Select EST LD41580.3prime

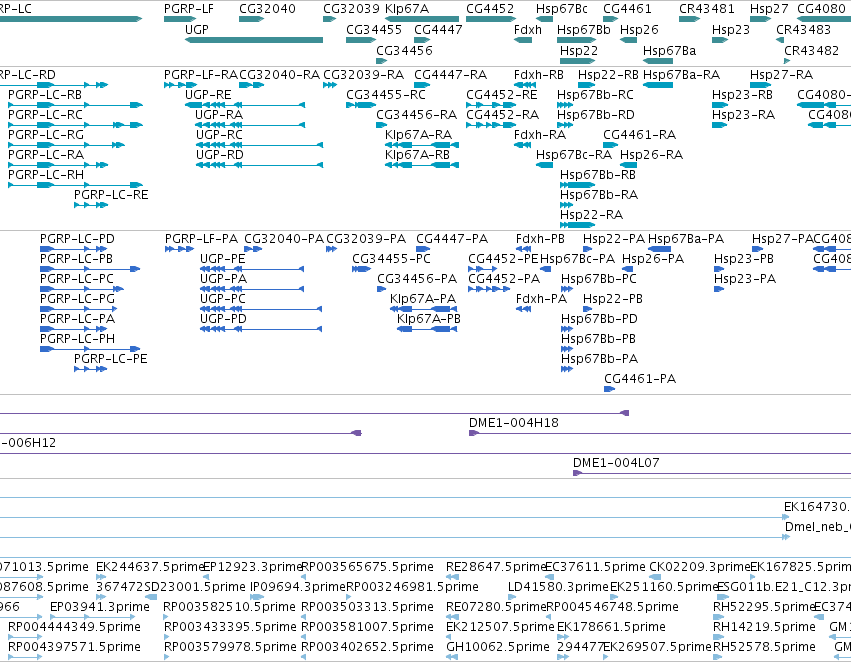(512, 597)
